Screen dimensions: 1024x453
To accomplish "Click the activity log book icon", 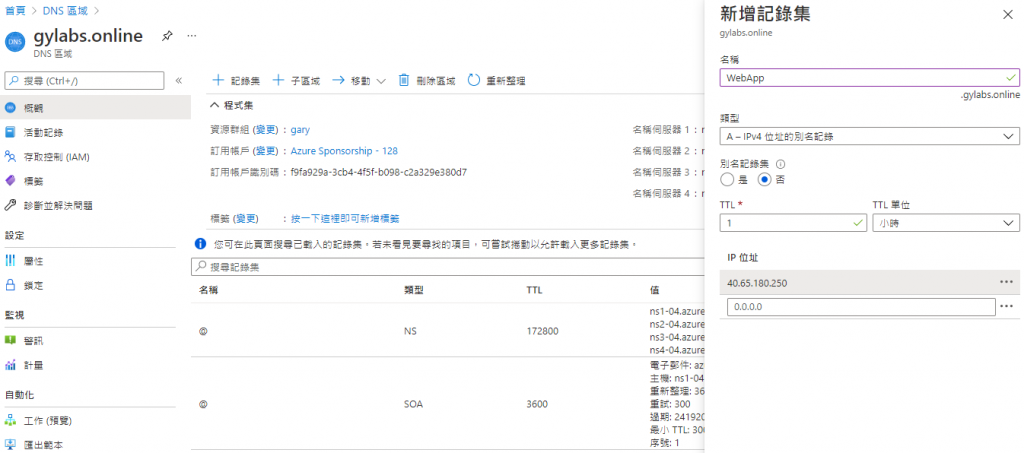I will point(10,133).
